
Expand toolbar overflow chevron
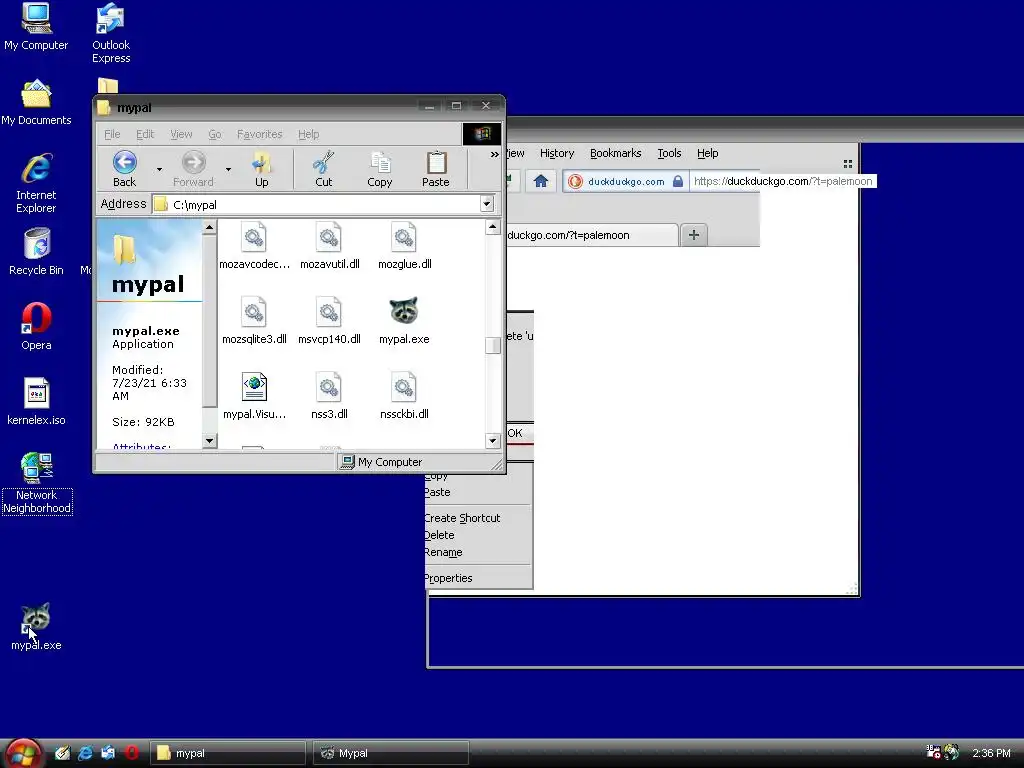[x=494, y=154]
